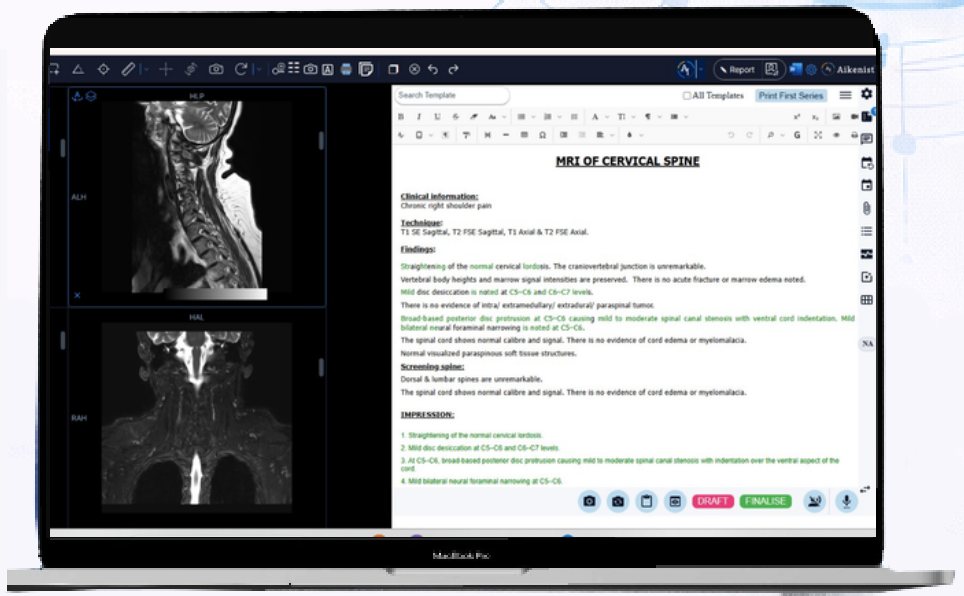Select the sagittal cervical spine MRI viewport
Viewport: 964px width, 596px height.
tap(197, 197)
